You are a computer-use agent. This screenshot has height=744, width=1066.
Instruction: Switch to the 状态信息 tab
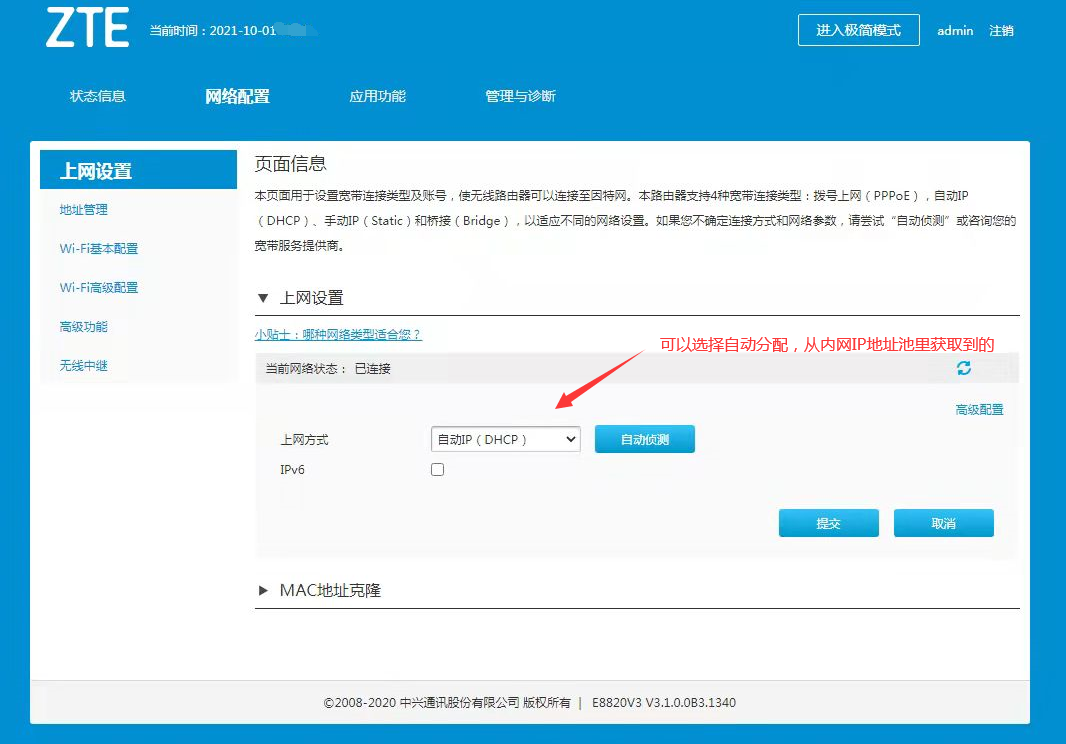[x=97, y=96]
